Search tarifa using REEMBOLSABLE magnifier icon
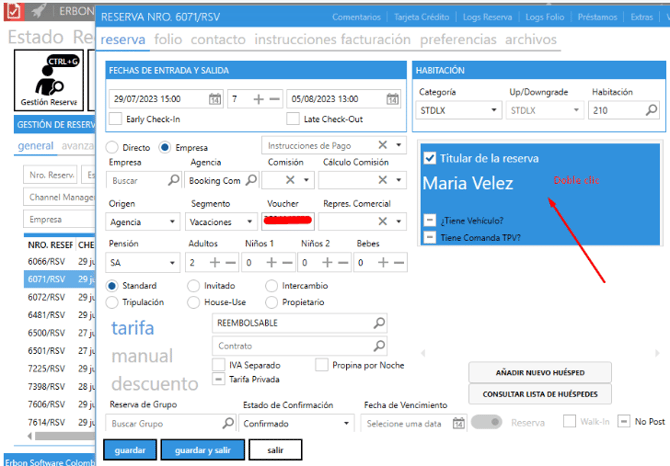This screenshot has height=466, width=670. pyautogui.click(x=379, y=324)
